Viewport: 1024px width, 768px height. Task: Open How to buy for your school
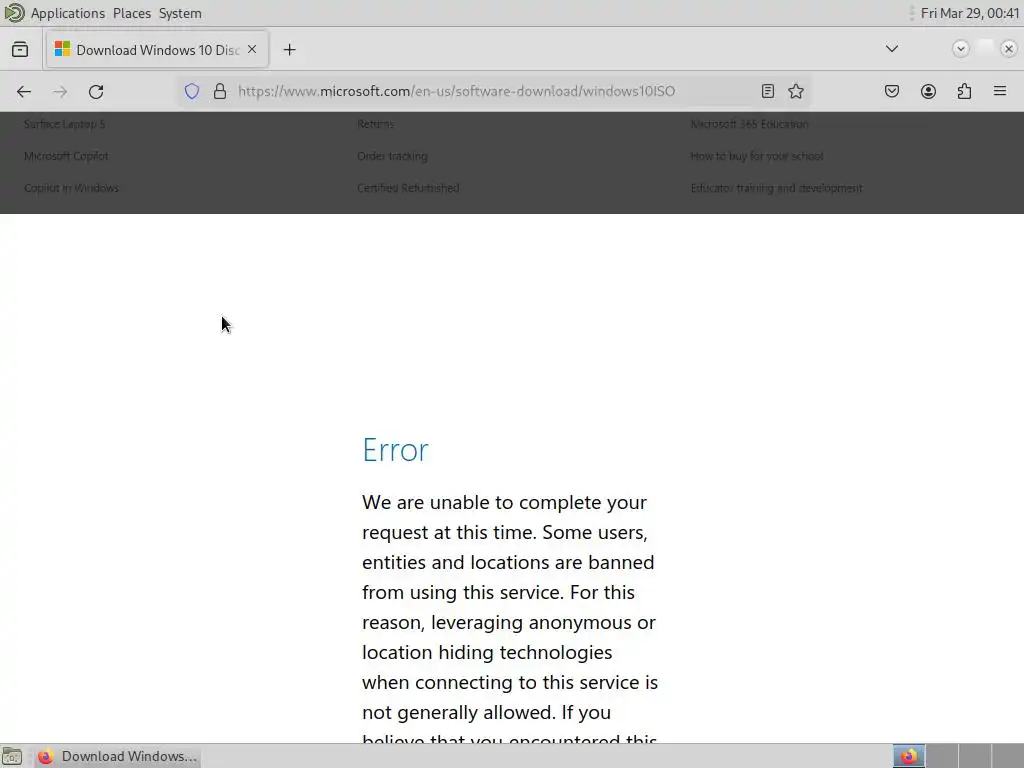(756, 156)
